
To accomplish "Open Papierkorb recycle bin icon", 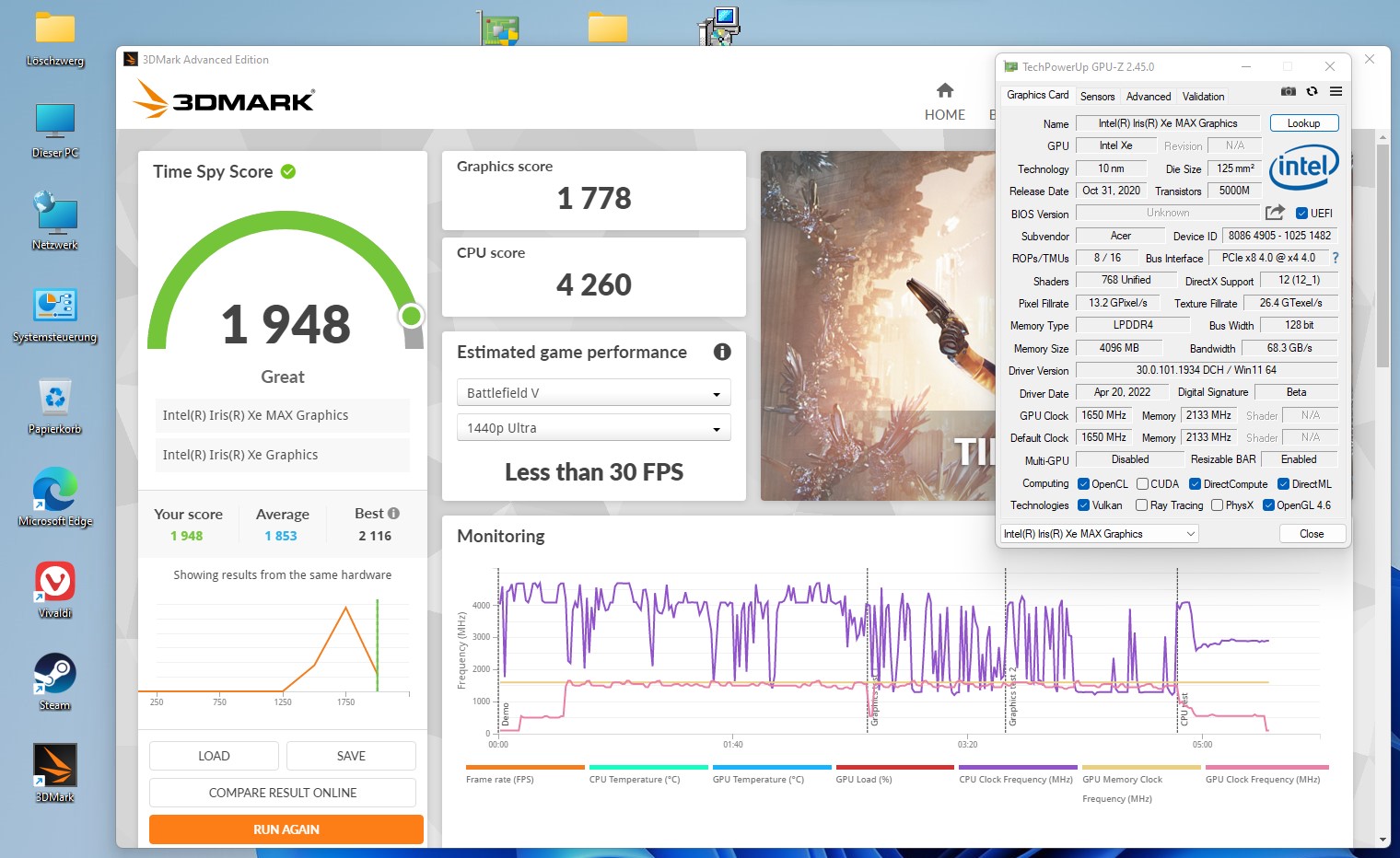I will (x=55, y=407).
